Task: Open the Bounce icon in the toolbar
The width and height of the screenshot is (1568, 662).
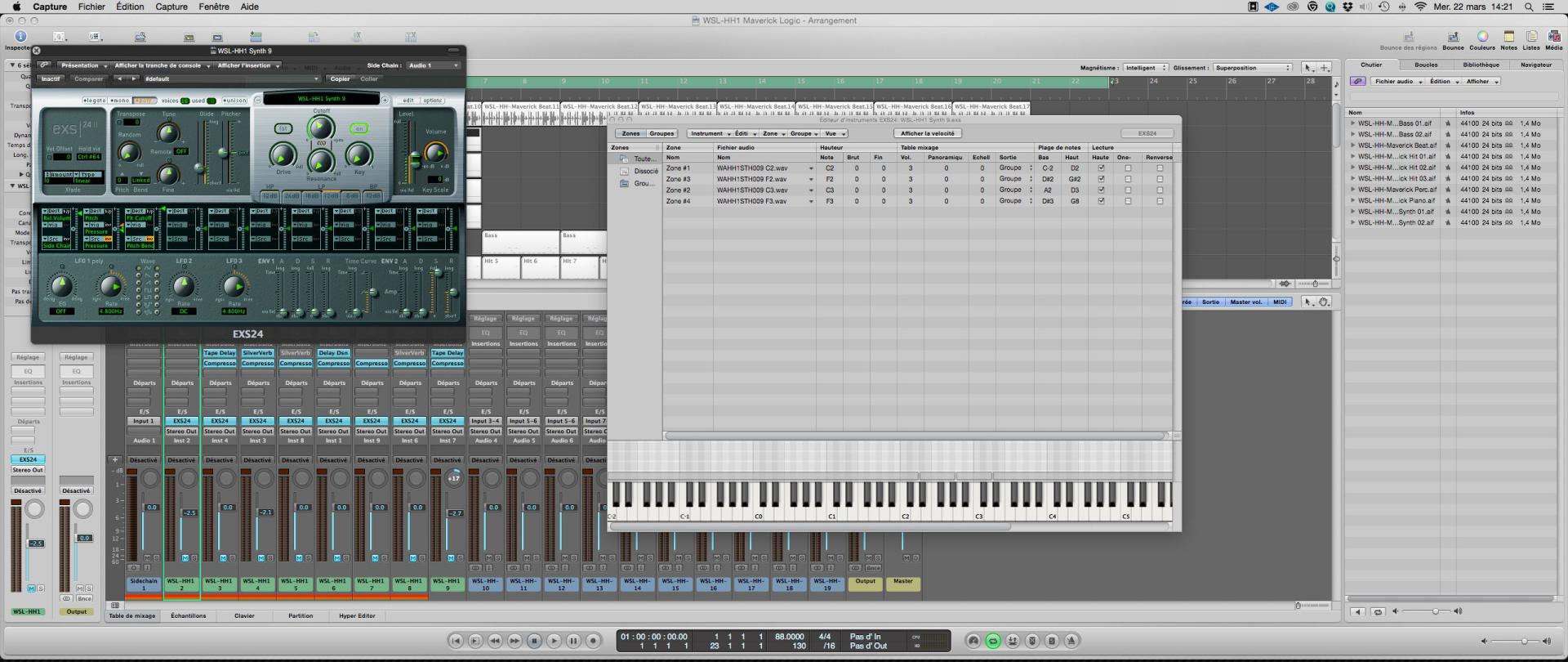Action: (1453, 37)
